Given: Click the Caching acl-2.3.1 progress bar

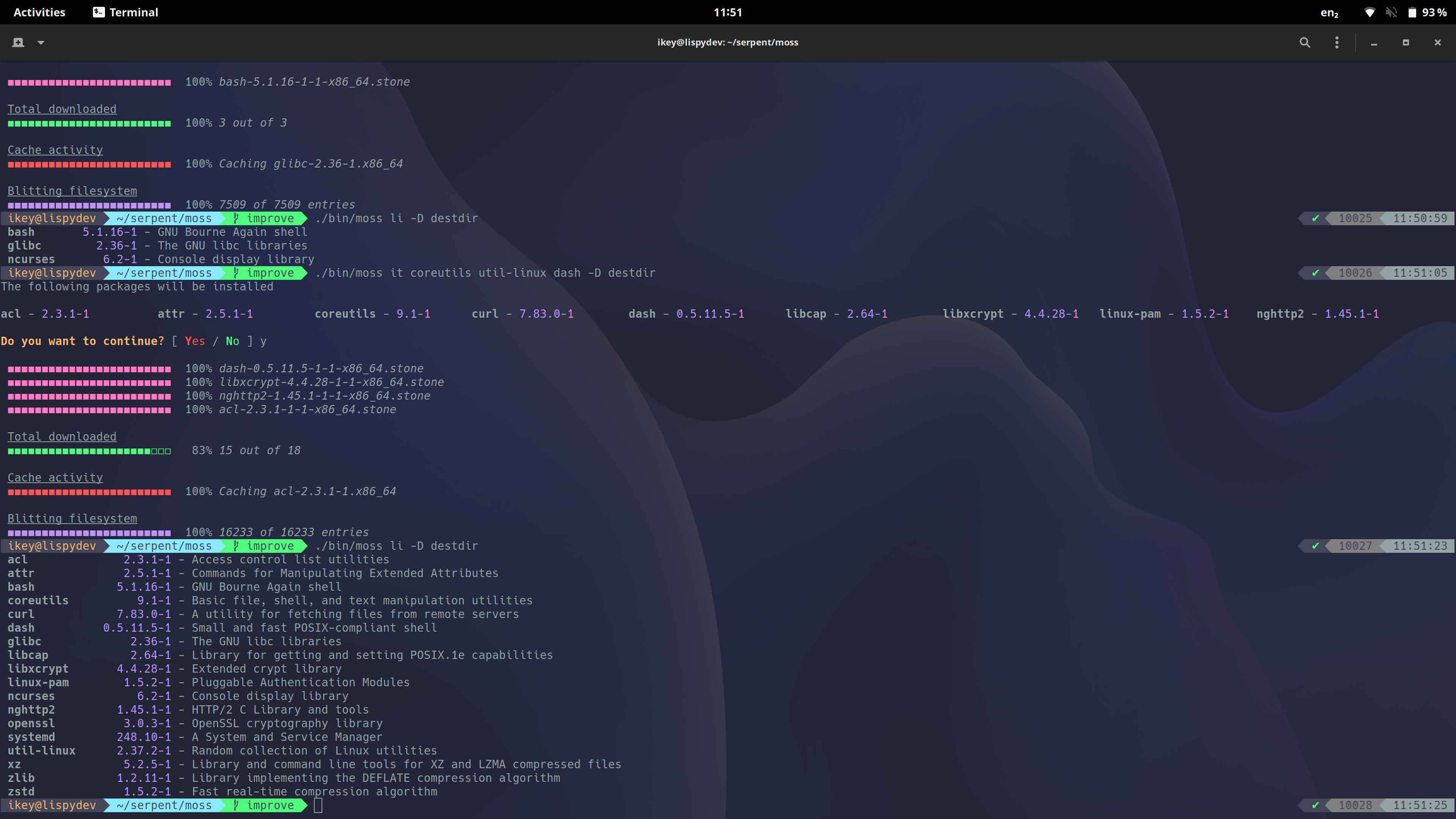Looking at the screenshot, I should pos(89,492).
